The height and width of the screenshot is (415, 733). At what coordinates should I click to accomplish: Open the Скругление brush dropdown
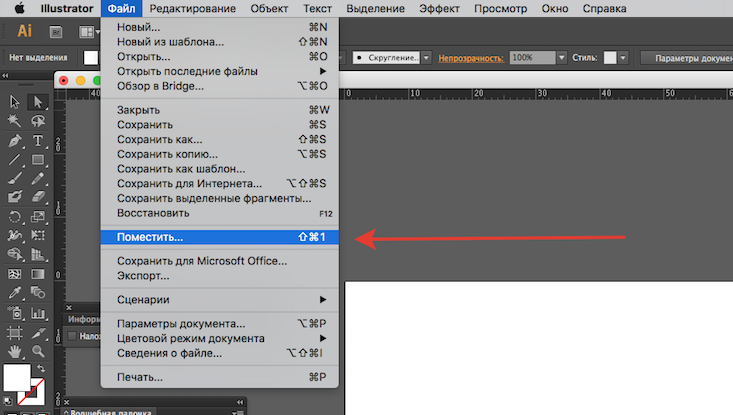(x=426, y=57)
